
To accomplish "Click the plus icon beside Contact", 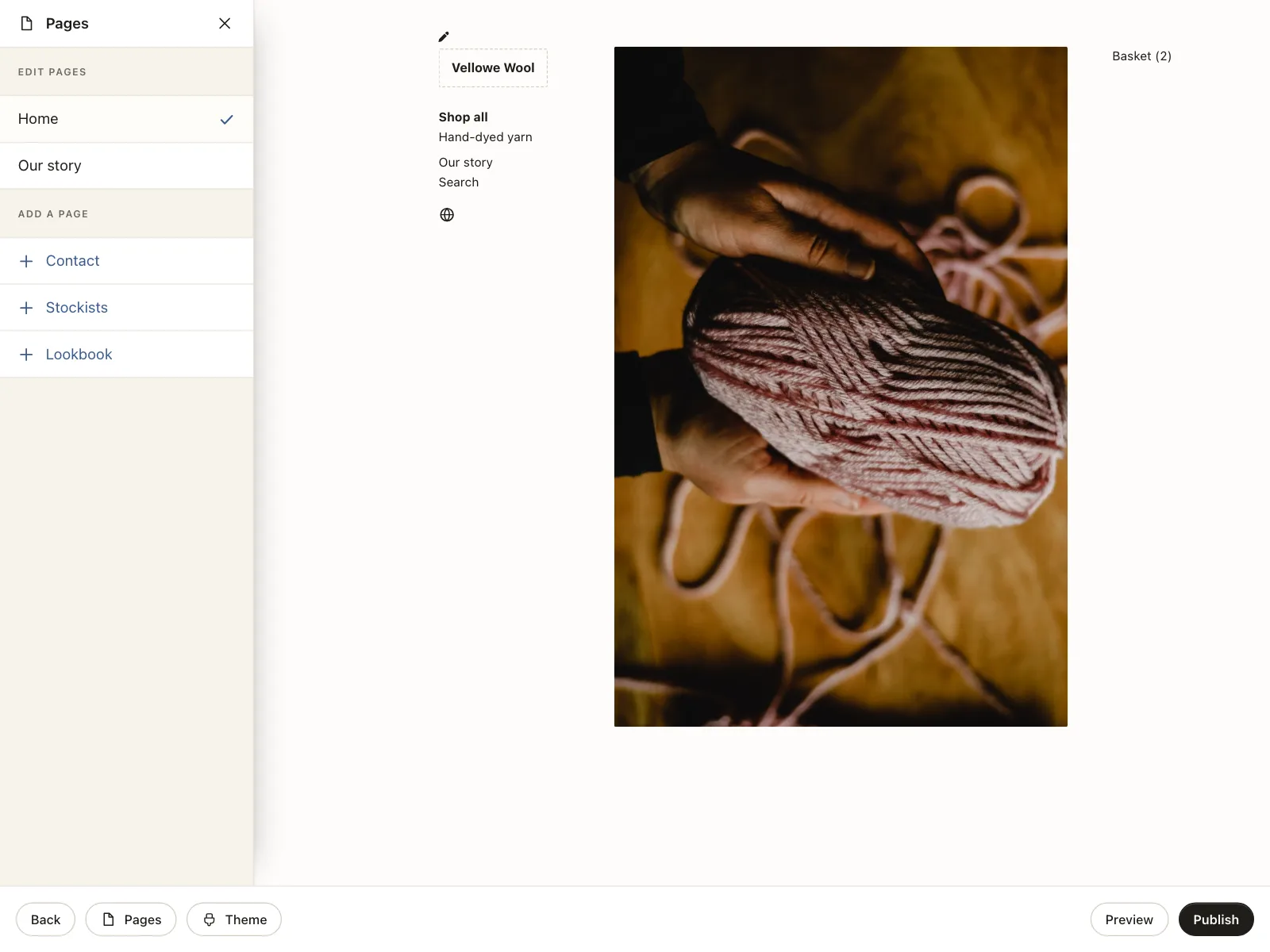I will pos(26,261).
